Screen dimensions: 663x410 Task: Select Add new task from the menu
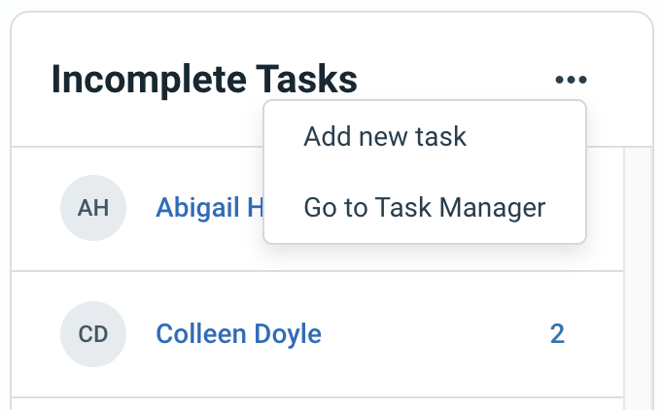[x=385, y=136]
